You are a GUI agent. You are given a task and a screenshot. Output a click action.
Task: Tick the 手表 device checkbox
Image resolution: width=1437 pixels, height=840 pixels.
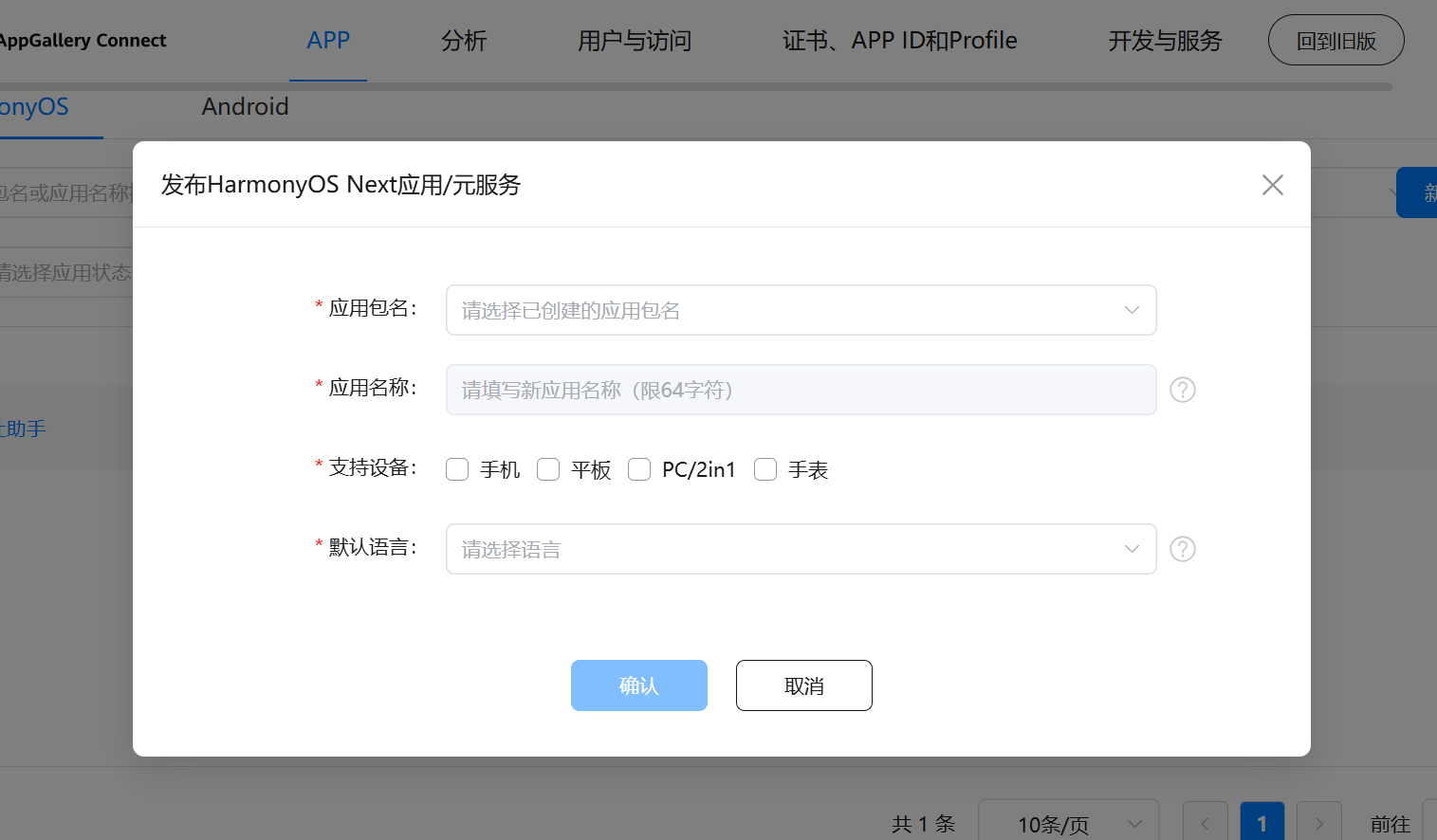coord(765,469)
